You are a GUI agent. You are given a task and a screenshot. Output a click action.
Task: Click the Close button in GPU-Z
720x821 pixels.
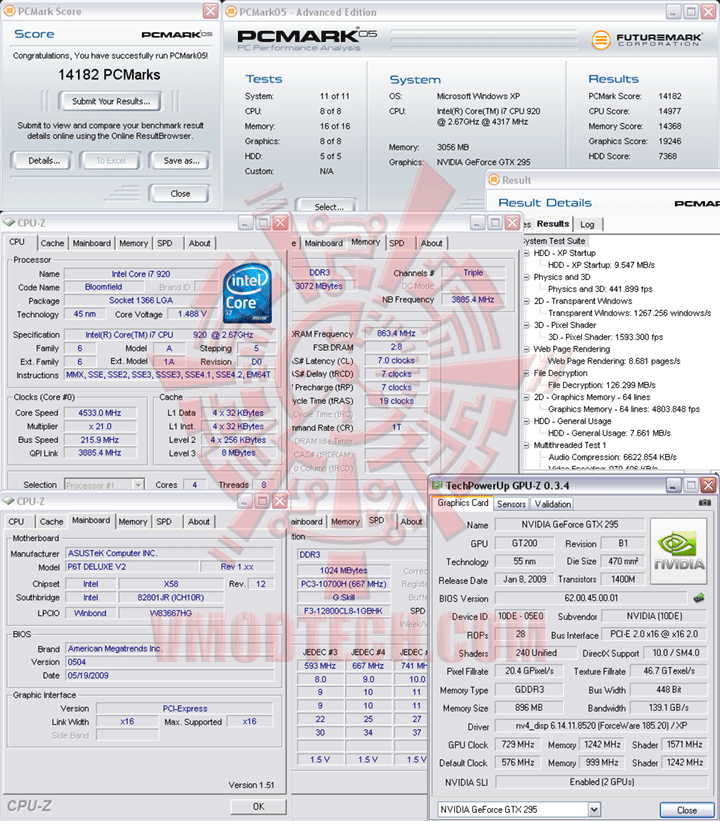687,810
